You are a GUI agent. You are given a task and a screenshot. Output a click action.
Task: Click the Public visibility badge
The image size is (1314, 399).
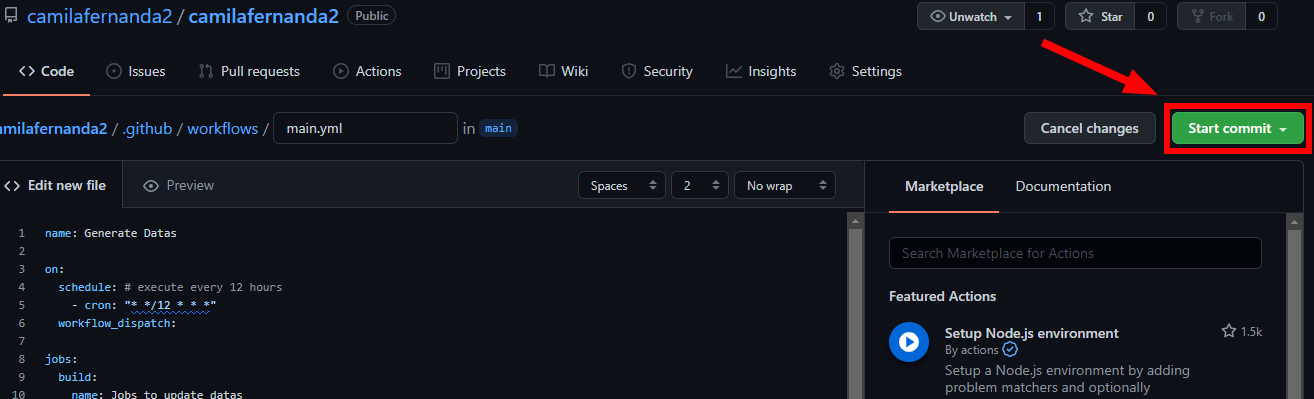coord(371,15)
